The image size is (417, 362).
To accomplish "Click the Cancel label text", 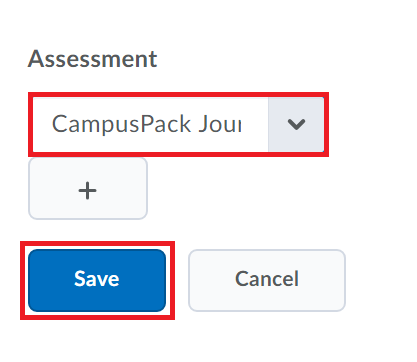I will coord(267,279).
